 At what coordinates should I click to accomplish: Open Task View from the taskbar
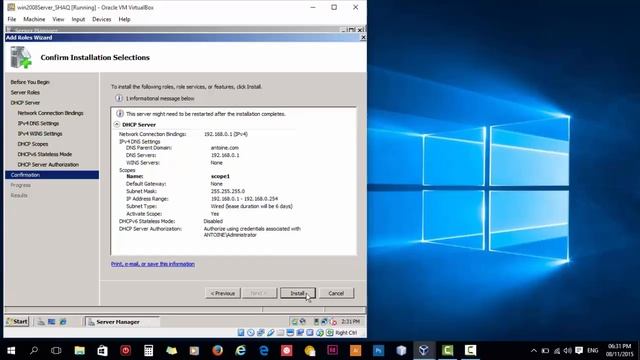[x=56, y=350]
